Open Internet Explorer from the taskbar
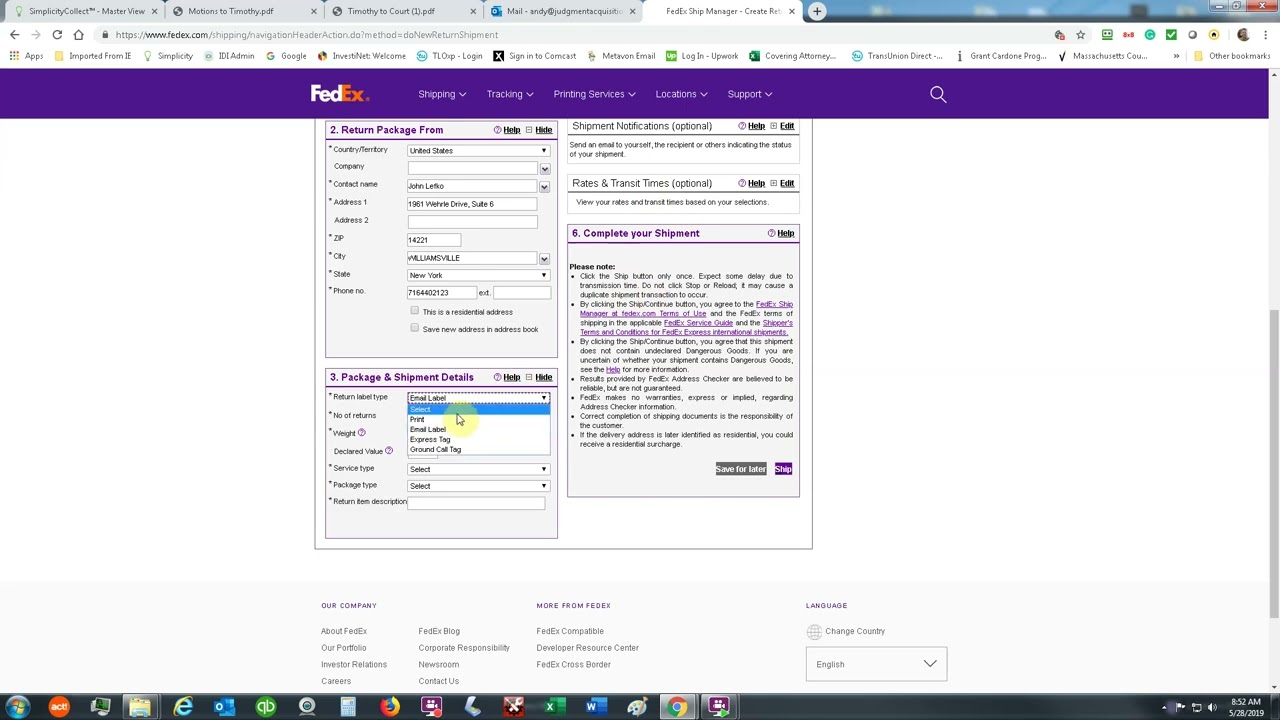Viewport: 1280px width, 720px height. (183, 707)
